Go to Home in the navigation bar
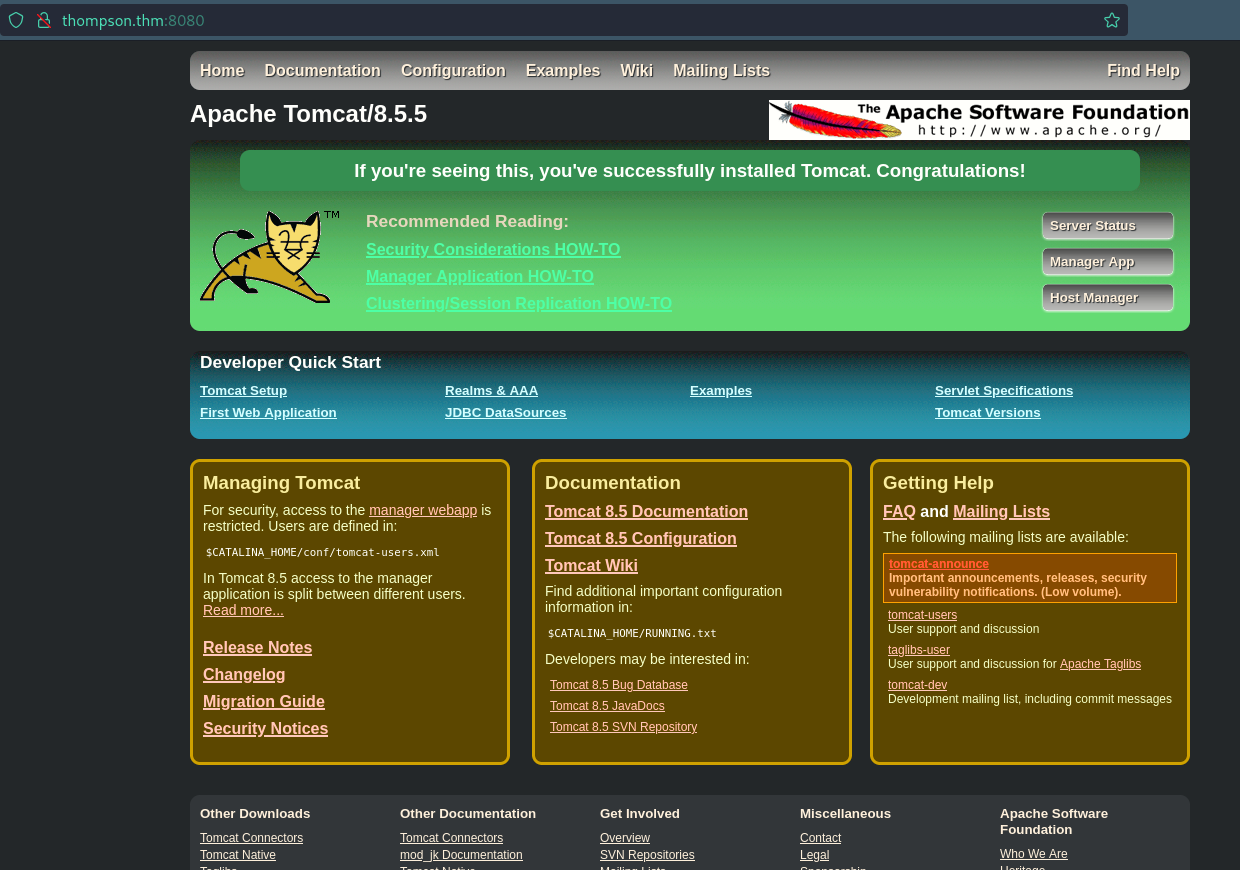Image resolution: width=1240 pixels, height=870 pixels. click(222, 70)
